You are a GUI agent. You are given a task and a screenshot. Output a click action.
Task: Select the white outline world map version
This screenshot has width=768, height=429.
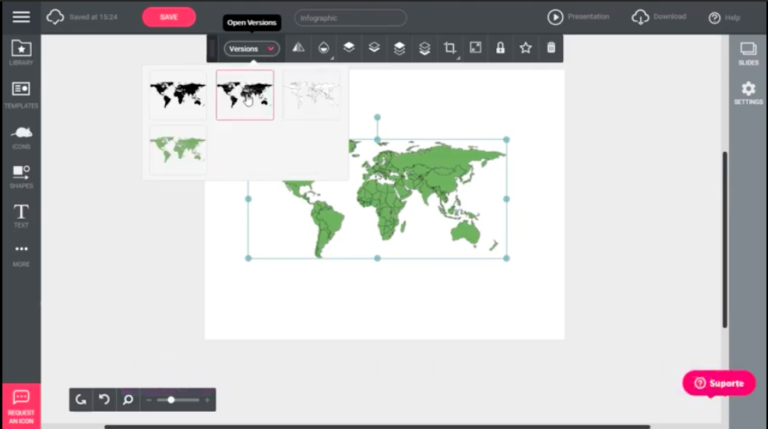(x=312, y=95)
